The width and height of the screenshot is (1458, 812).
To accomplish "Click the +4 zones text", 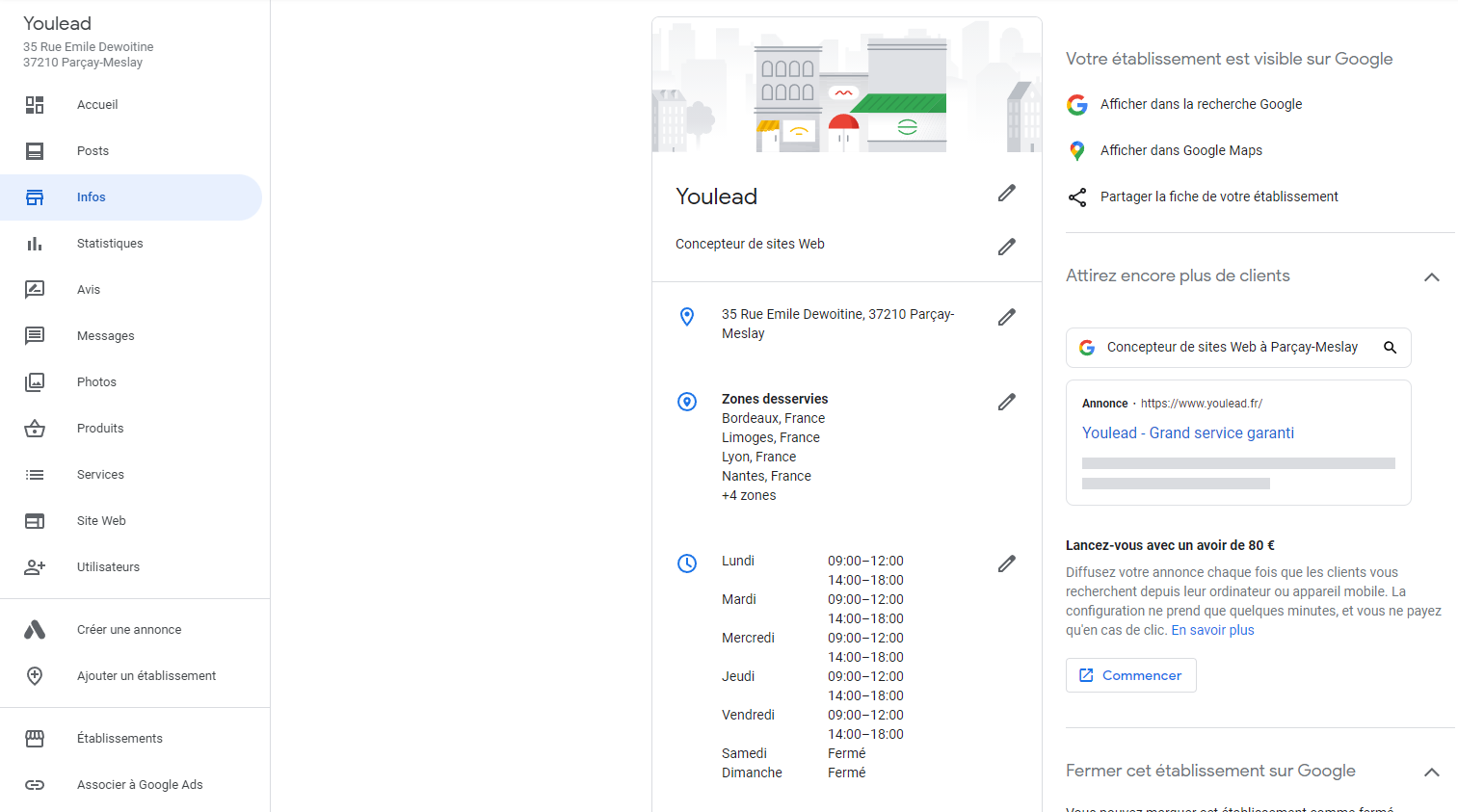I will pyautogui.click(x=749, y=495).
